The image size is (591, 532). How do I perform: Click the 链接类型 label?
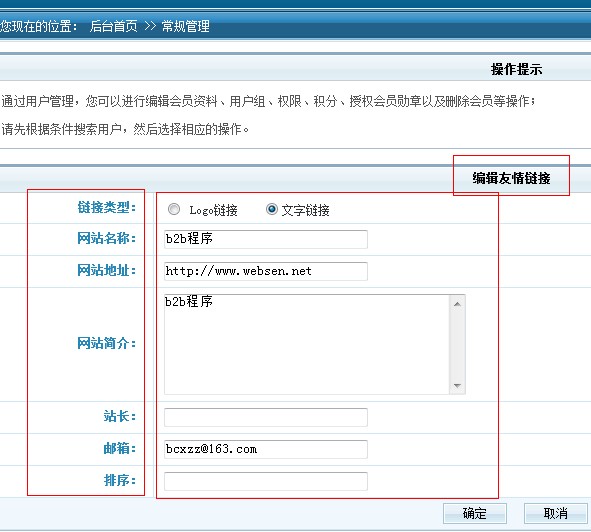[x=107, y=207]
